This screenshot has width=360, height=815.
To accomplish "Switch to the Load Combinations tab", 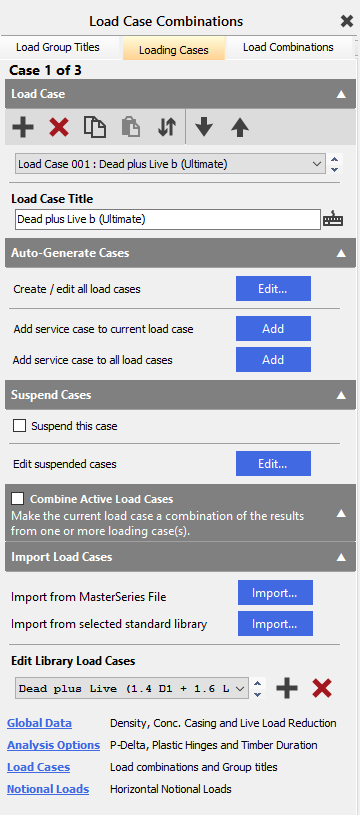I will (x=288, y=47).
